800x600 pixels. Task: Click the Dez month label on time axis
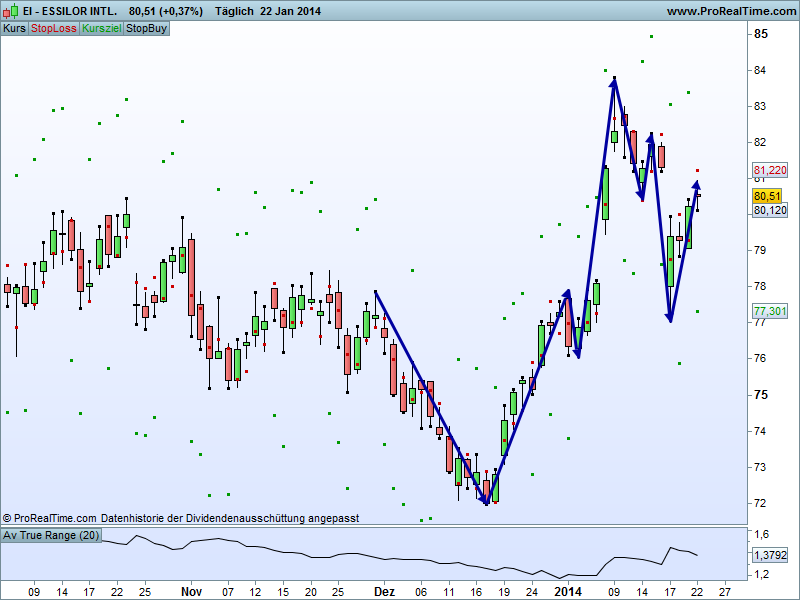coord(384,592)
